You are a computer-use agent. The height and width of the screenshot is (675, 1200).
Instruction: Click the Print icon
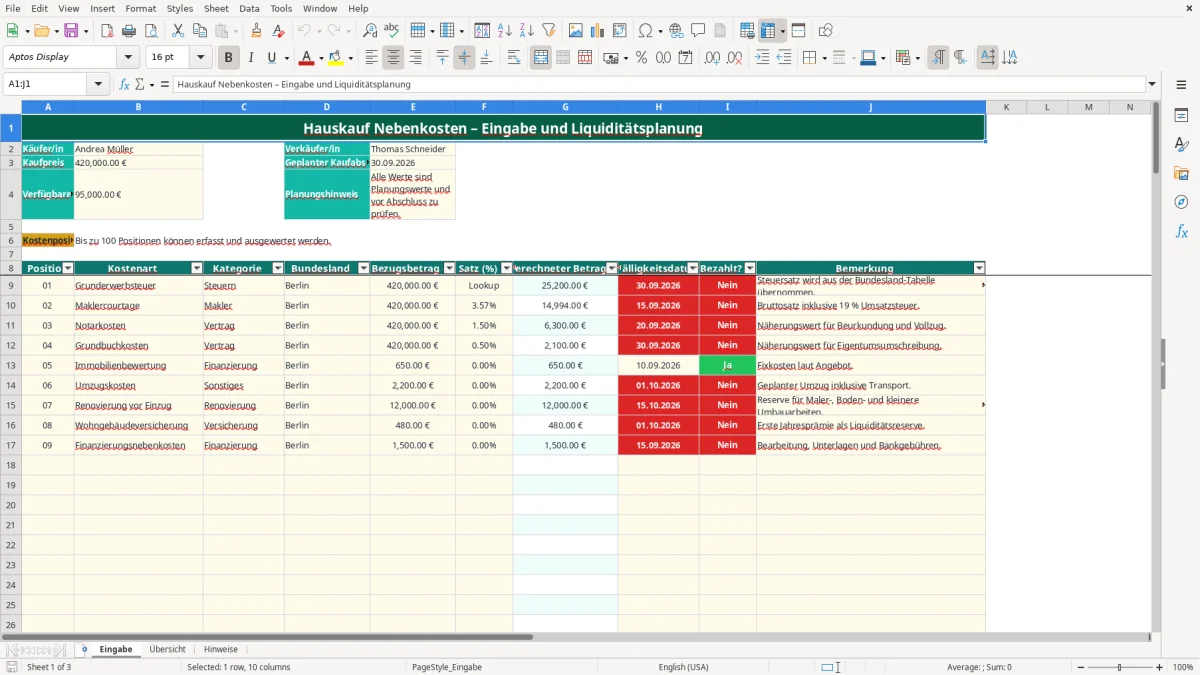[128, 31]
